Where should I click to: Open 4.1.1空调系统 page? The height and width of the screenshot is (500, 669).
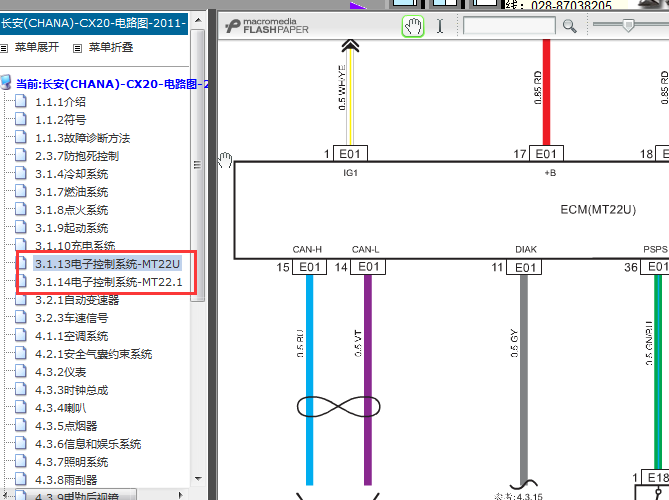point(71,336)
